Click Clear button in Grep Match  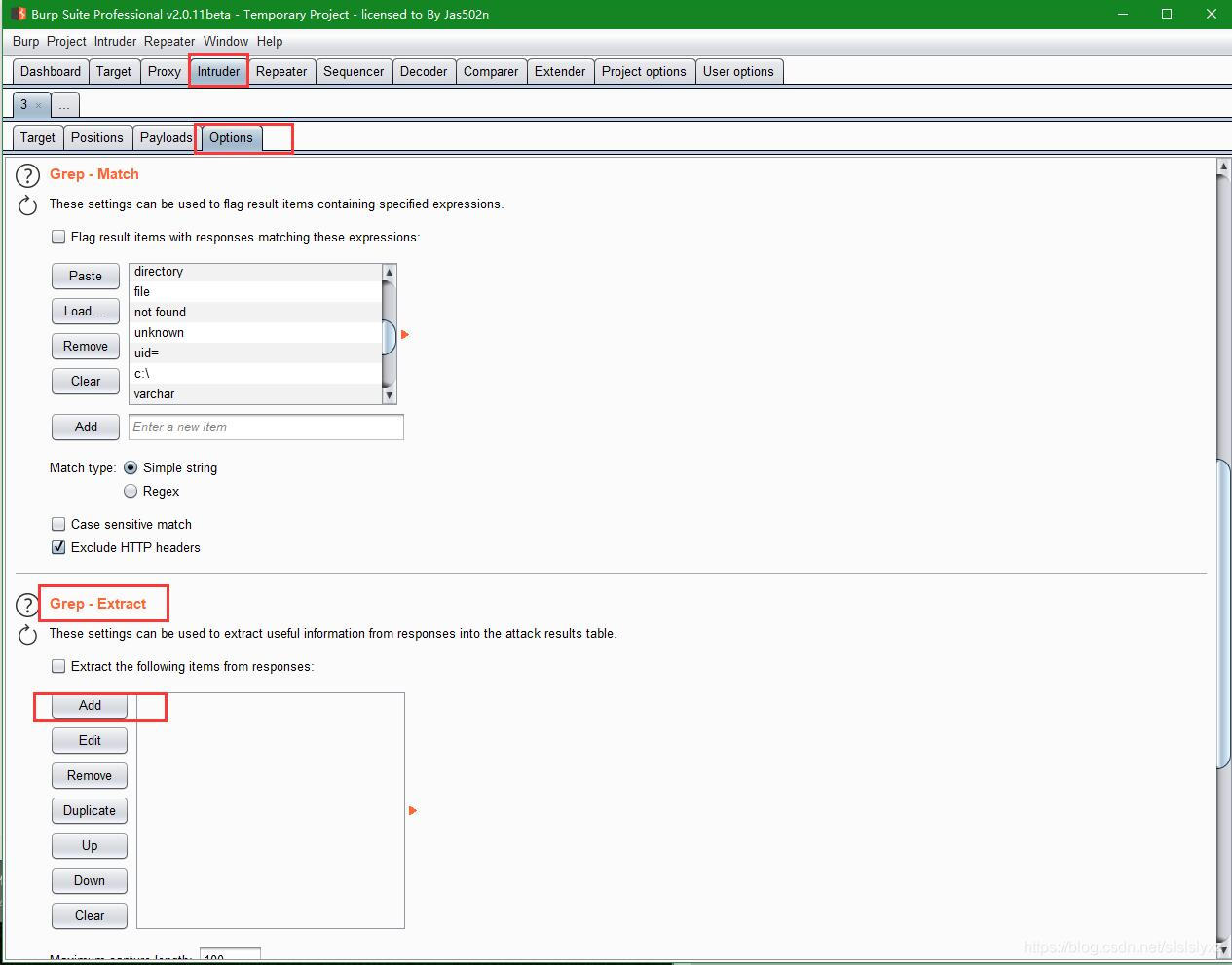coord(86,381)
